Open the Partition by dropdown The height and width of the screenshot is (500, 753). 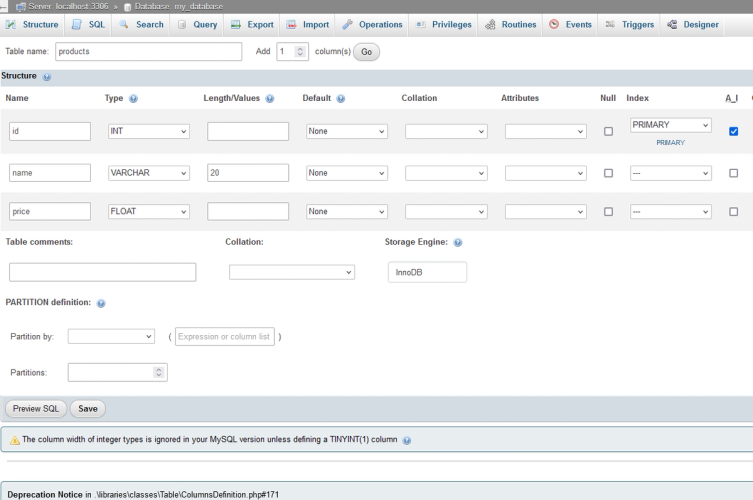point(111,336)
